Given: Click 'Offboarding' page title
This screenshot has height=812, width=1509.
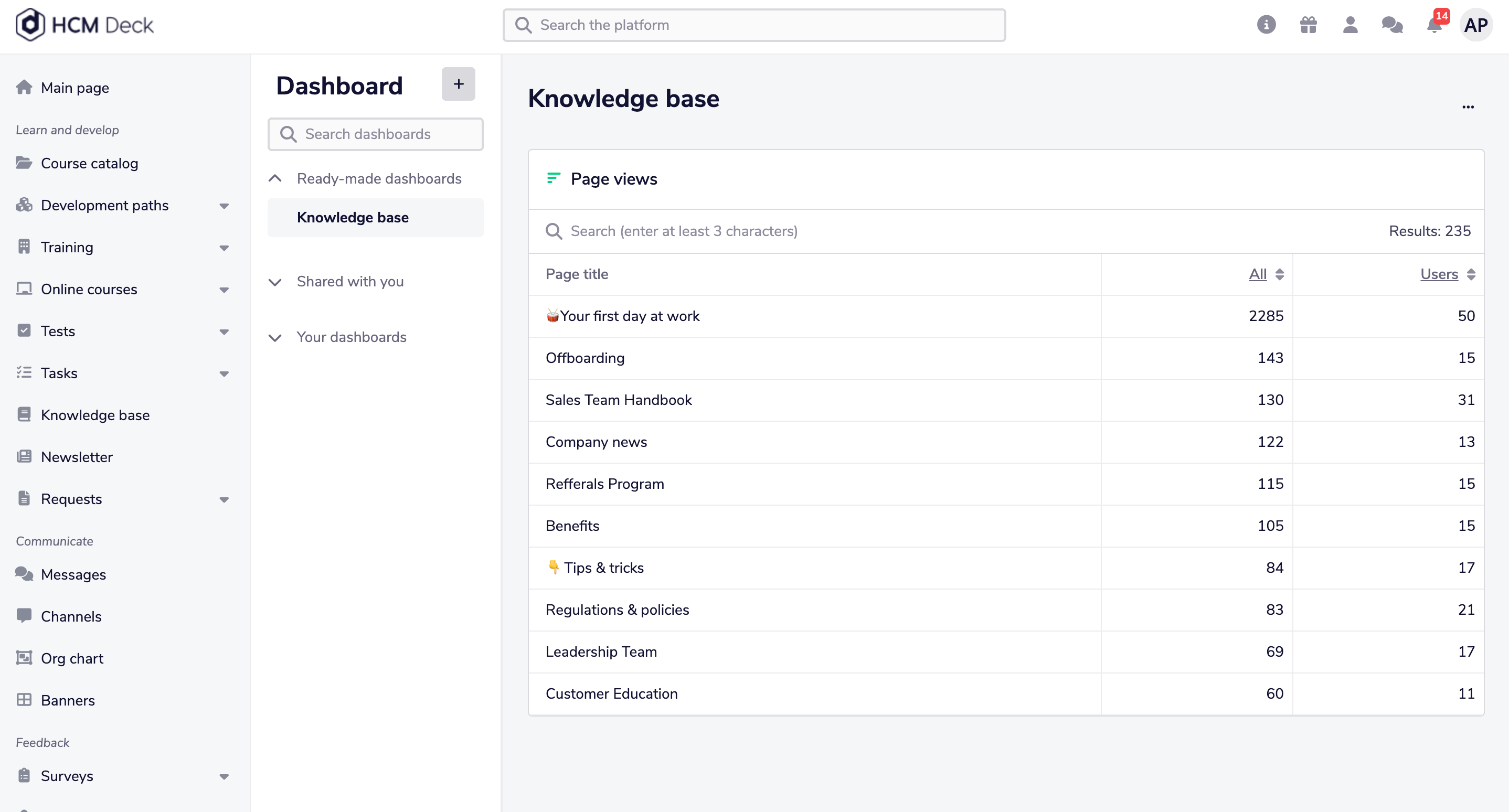Looking at the screenshot, I should click(585, 358).
